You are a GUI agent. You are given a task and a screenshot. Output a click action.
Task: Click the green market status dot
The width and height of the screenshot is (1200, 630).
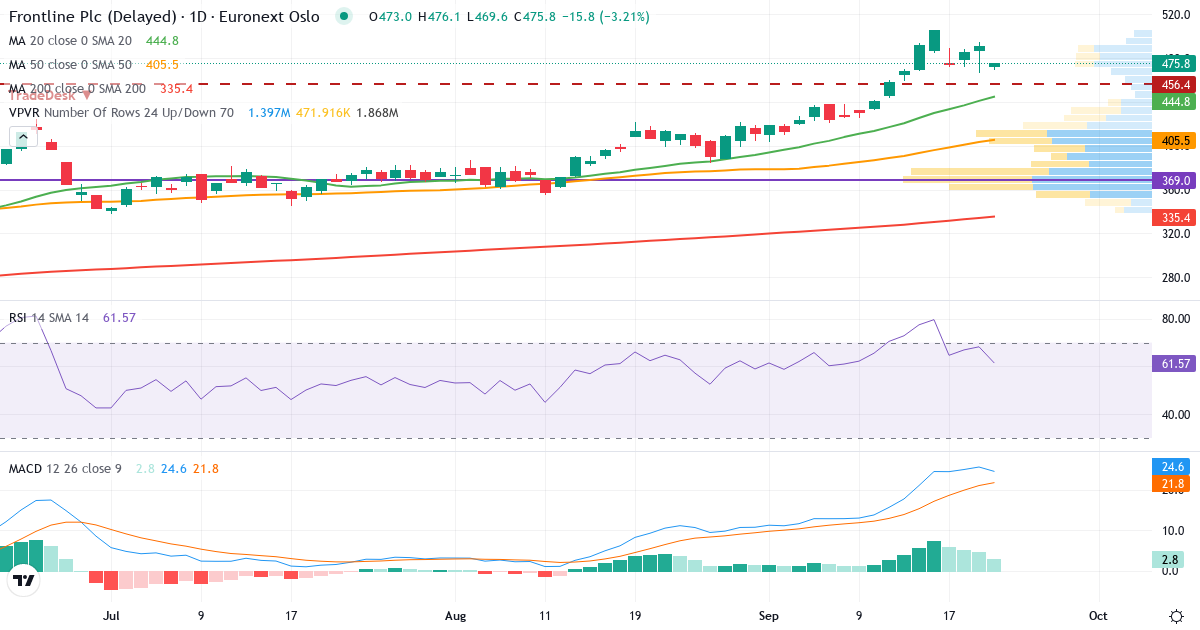point(345,17)
